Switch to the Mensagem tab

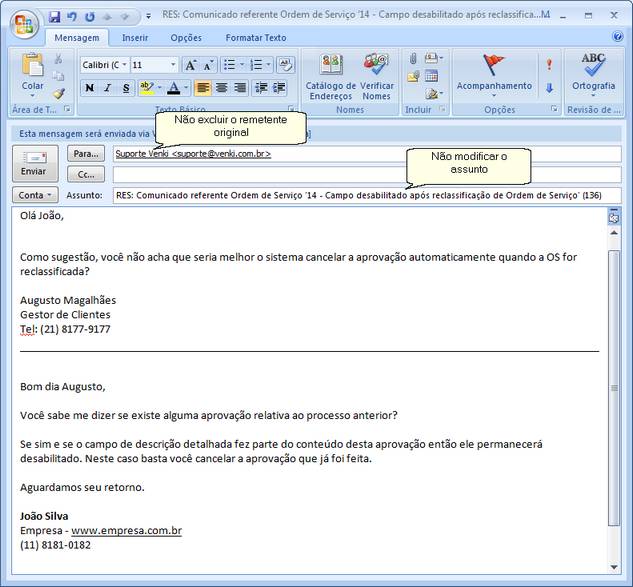click(x=77, y=38)
